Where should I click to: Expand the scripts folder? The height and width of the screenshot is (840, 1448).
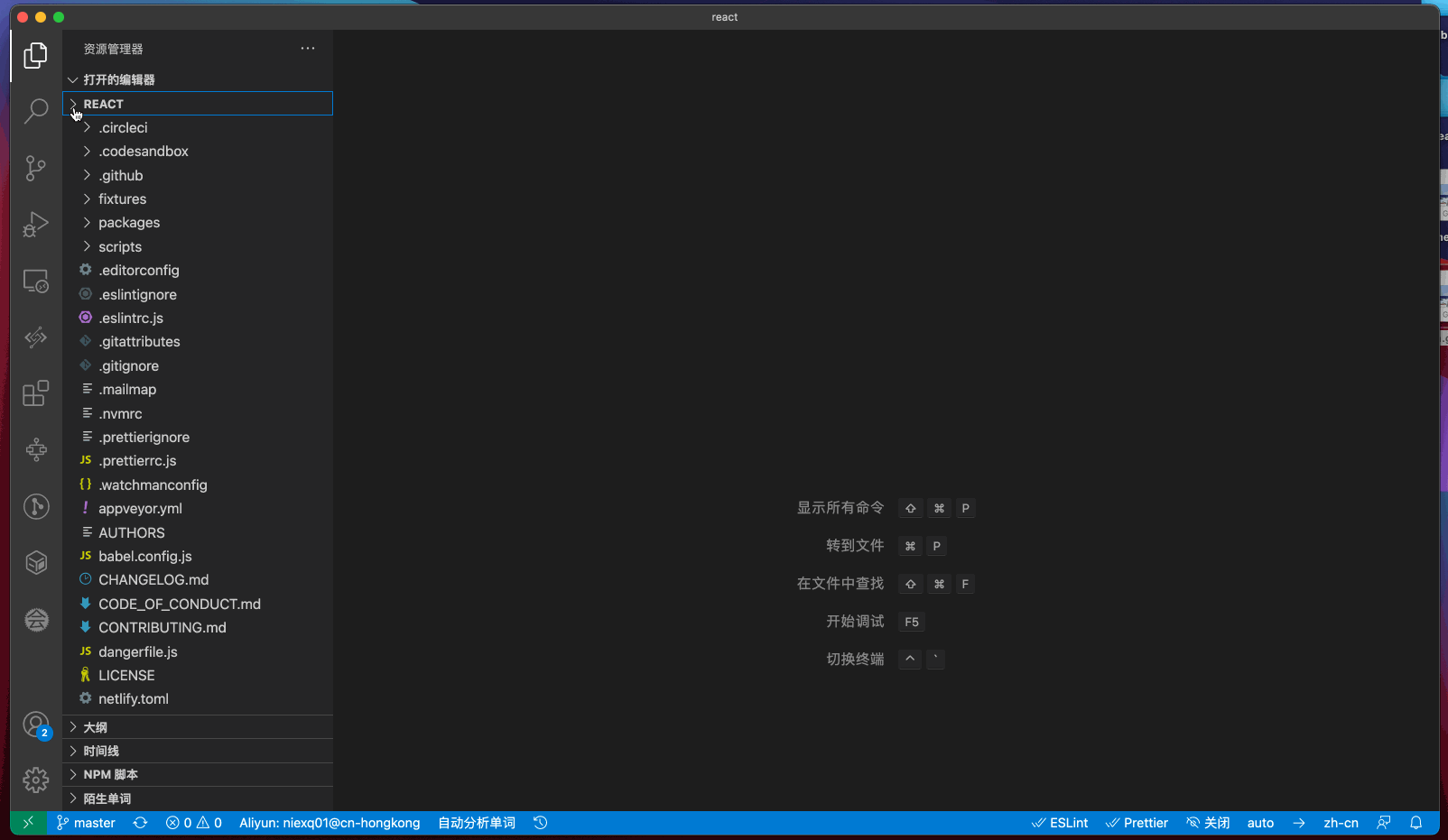(x=198, y=246)
